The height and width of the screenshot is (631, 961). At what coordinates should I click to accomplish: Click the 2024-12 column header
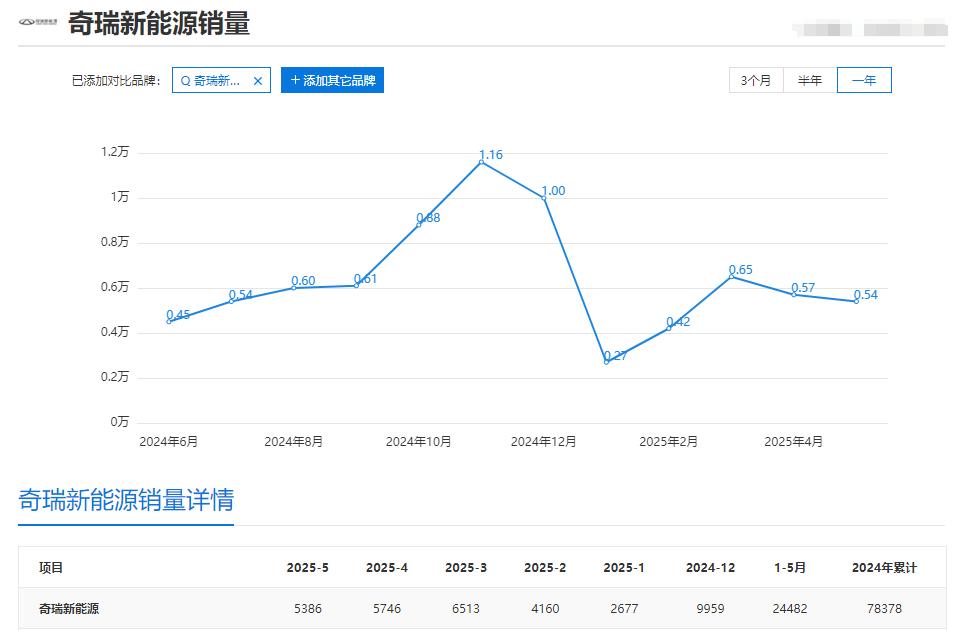click(710, 568)
